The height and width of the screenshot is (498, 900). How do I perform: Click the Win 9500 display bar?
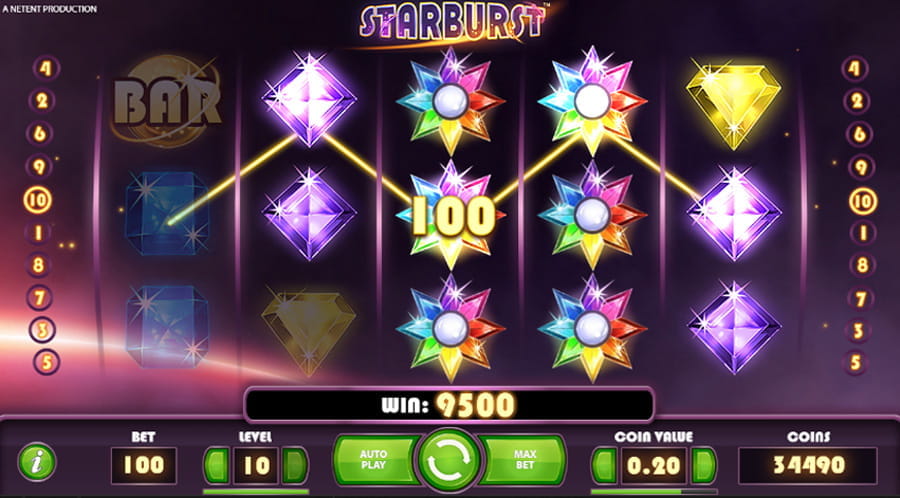coord(449,405)
